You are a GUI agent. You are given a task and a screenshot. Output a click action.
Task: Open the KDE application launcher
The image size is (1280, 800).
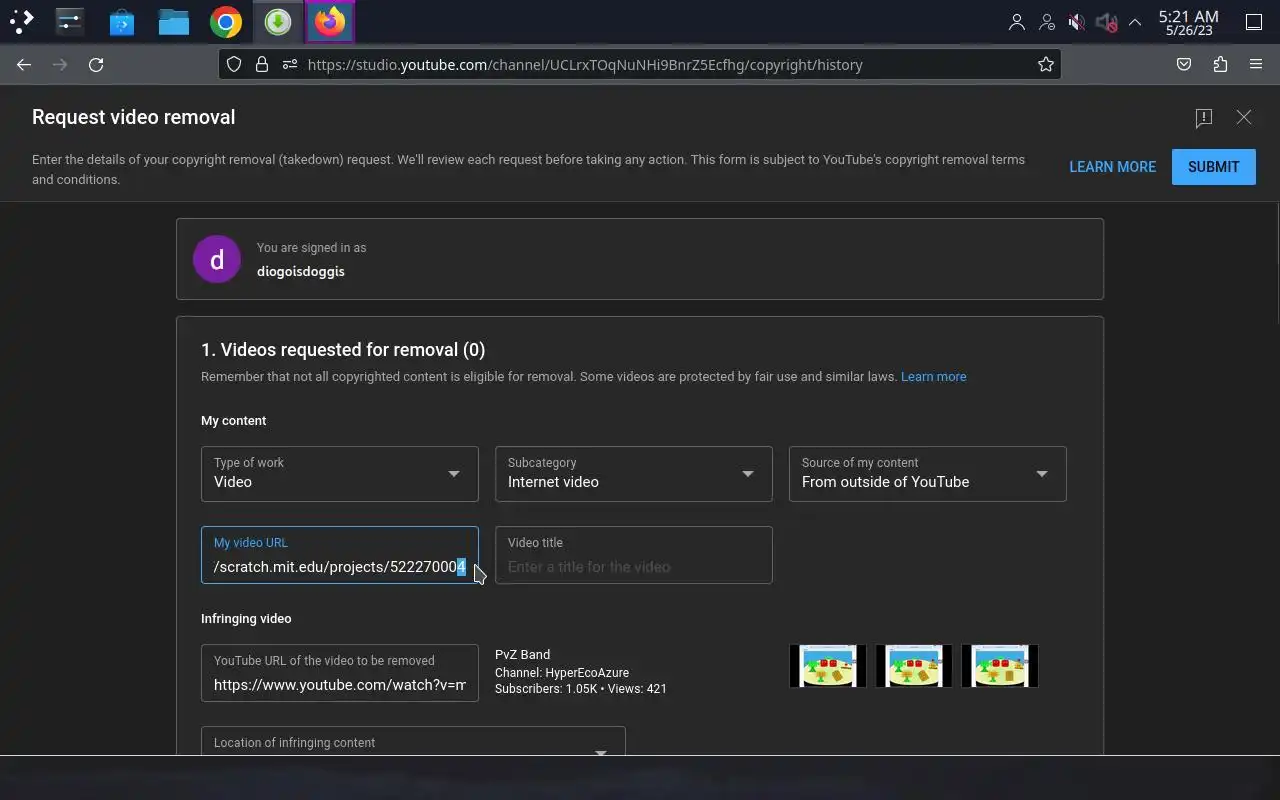(x=22, y=22)
